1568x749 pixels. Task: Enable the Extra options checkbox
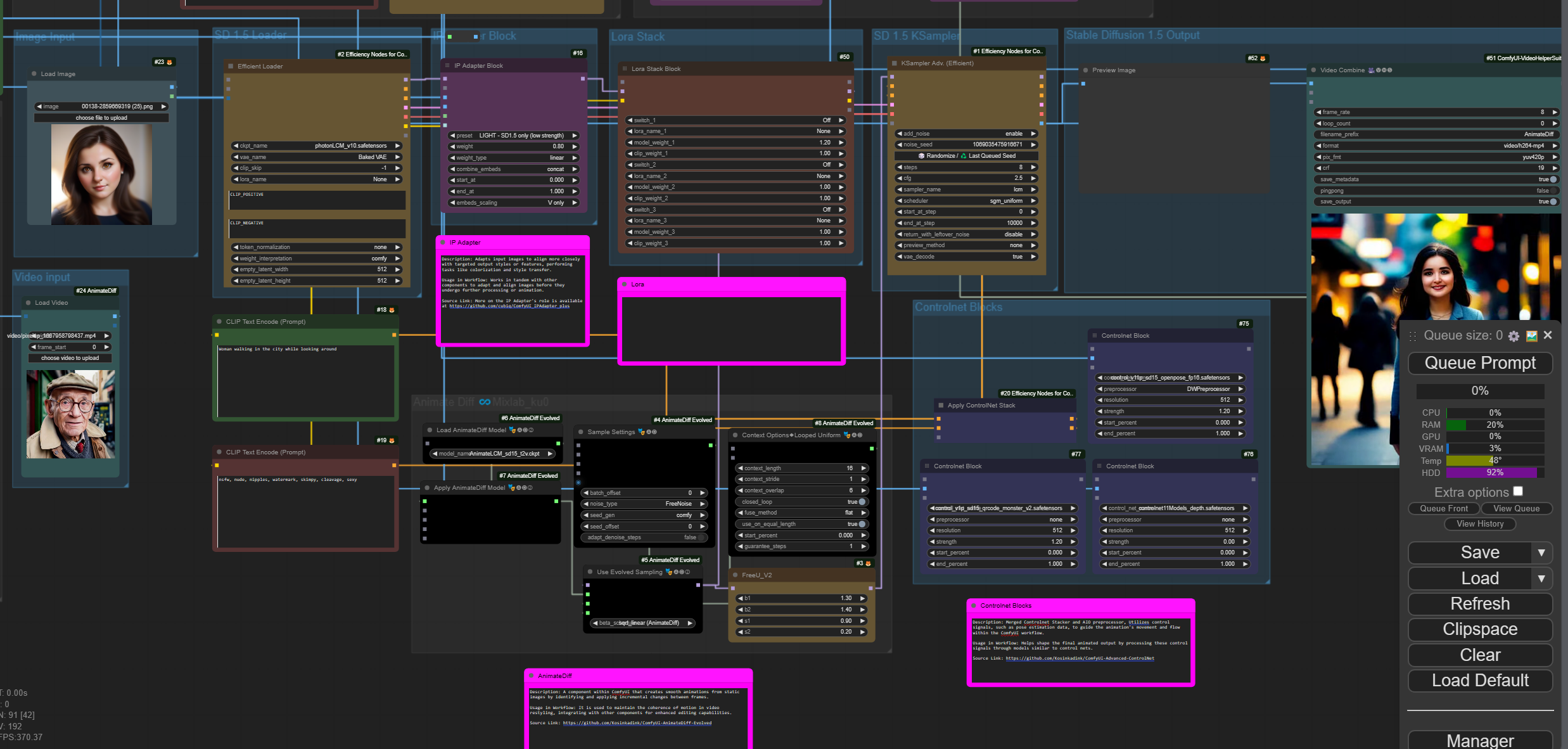pos(1518,491)
